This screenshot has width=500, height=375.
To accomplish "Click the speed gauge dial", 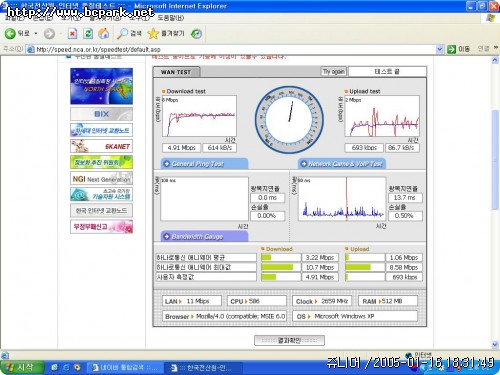I will pyautogui.click(x=289, y=120).
